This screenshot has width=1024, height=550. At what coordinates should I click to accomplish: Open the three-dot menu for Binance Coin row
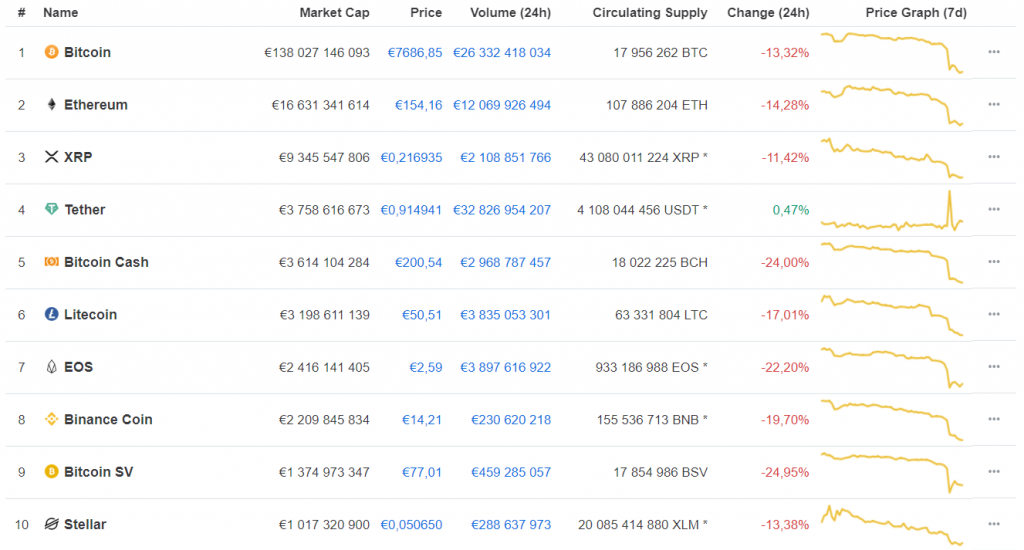(994, 419)
